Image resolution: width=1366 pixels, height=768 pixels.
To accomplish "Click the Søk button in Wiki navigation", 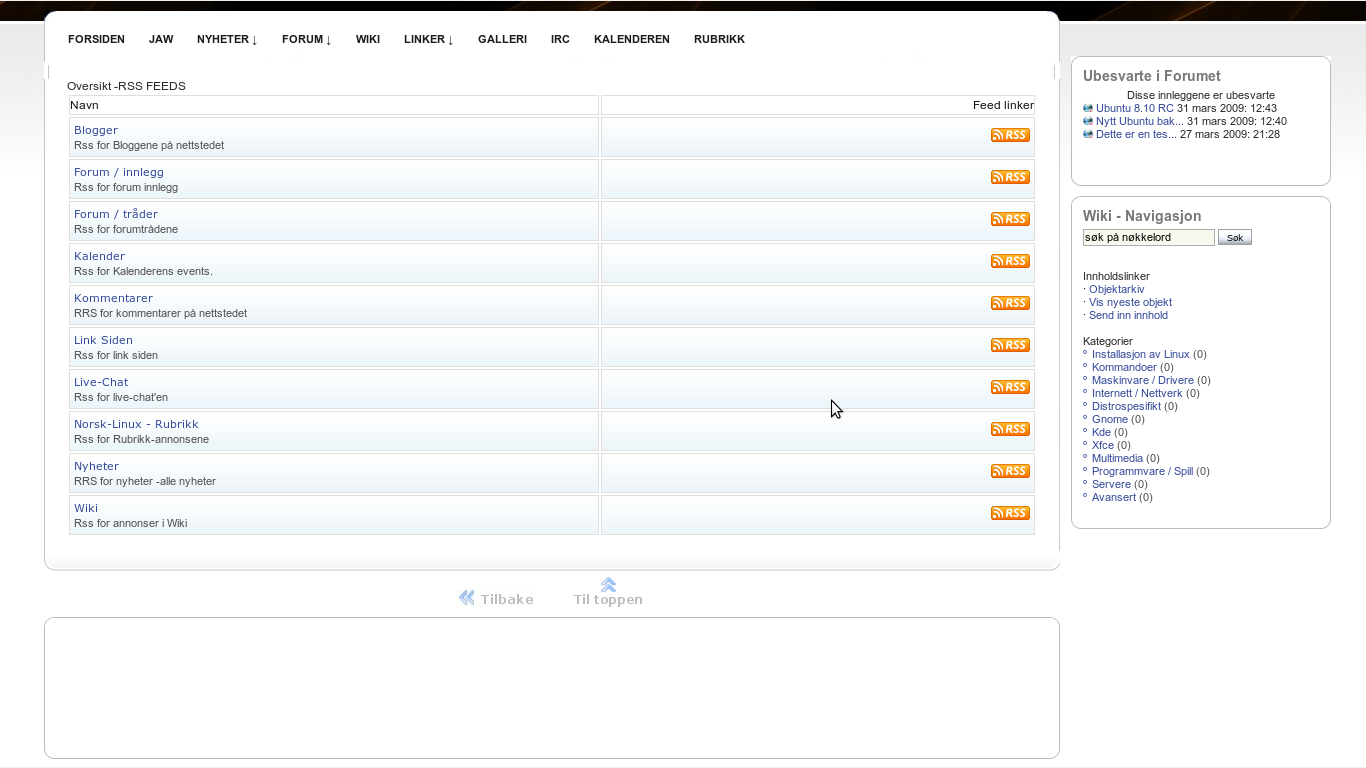I will pos(1235,237).
